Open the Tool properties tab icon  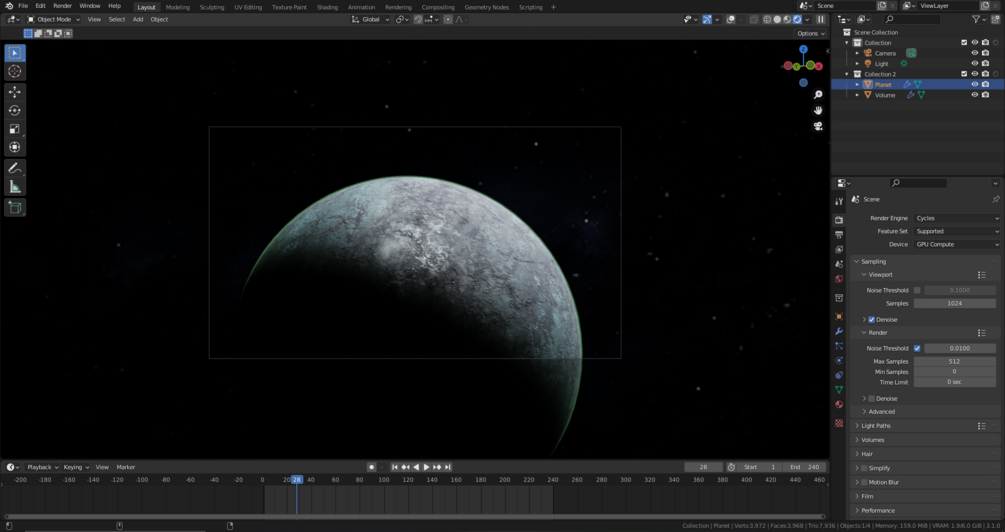tap(839, 201)
